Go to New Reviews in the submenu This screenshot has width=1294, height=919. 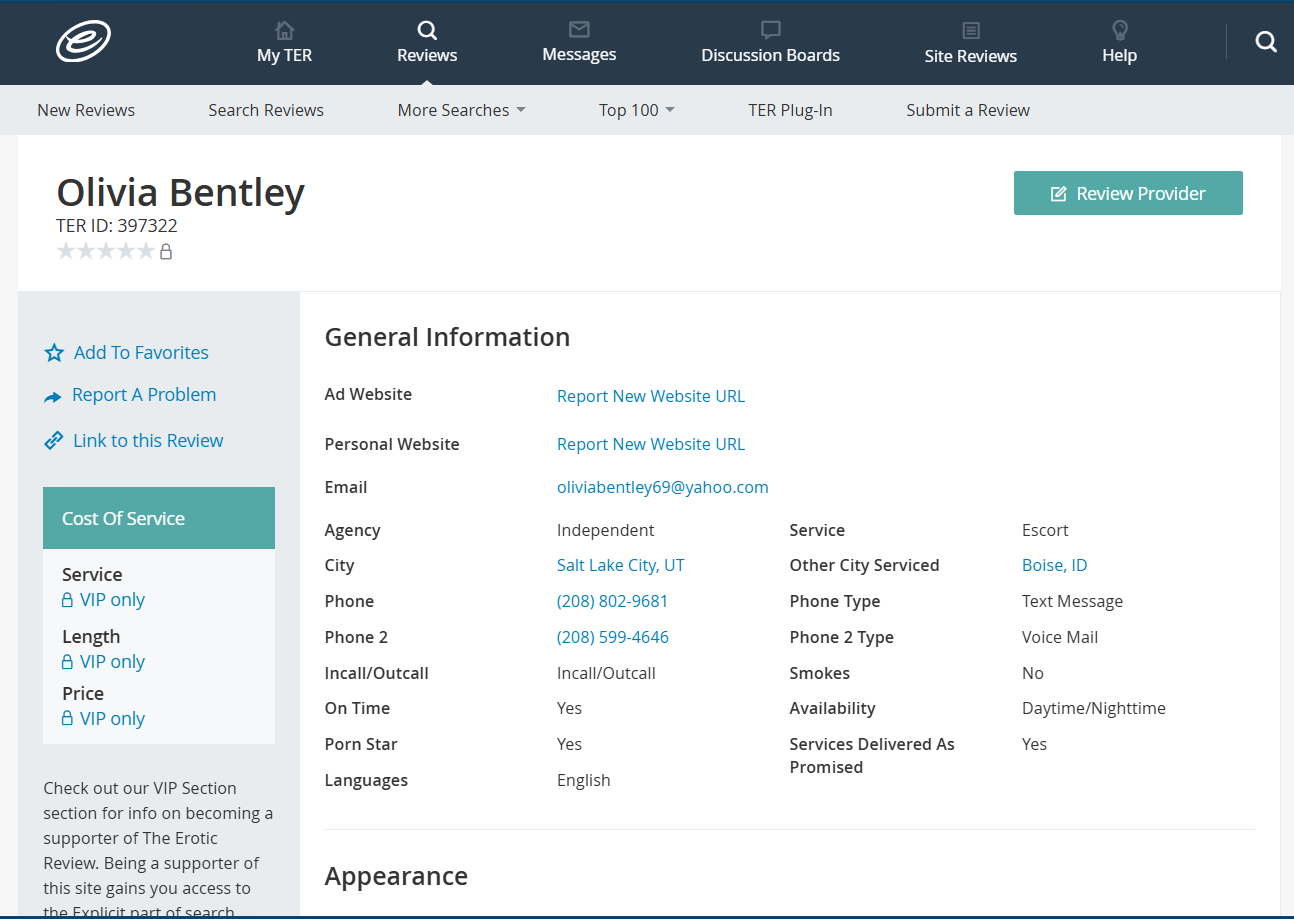click(x=86, y=110)
